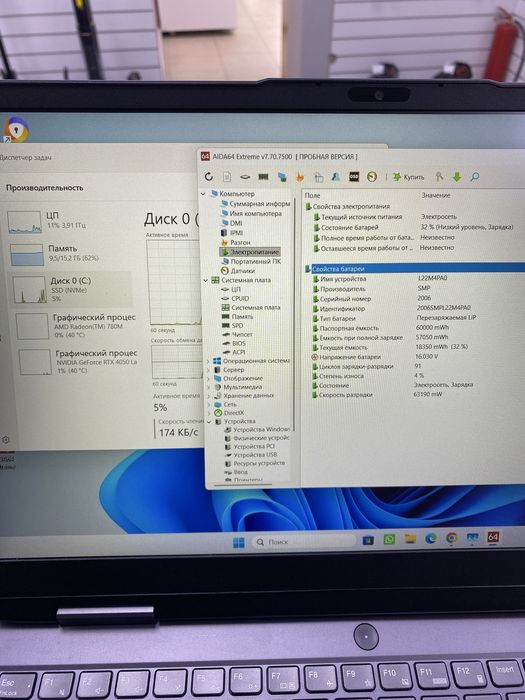Select the Свойства батареи highlighted row

pyautogui.click(x=415, y=268)
